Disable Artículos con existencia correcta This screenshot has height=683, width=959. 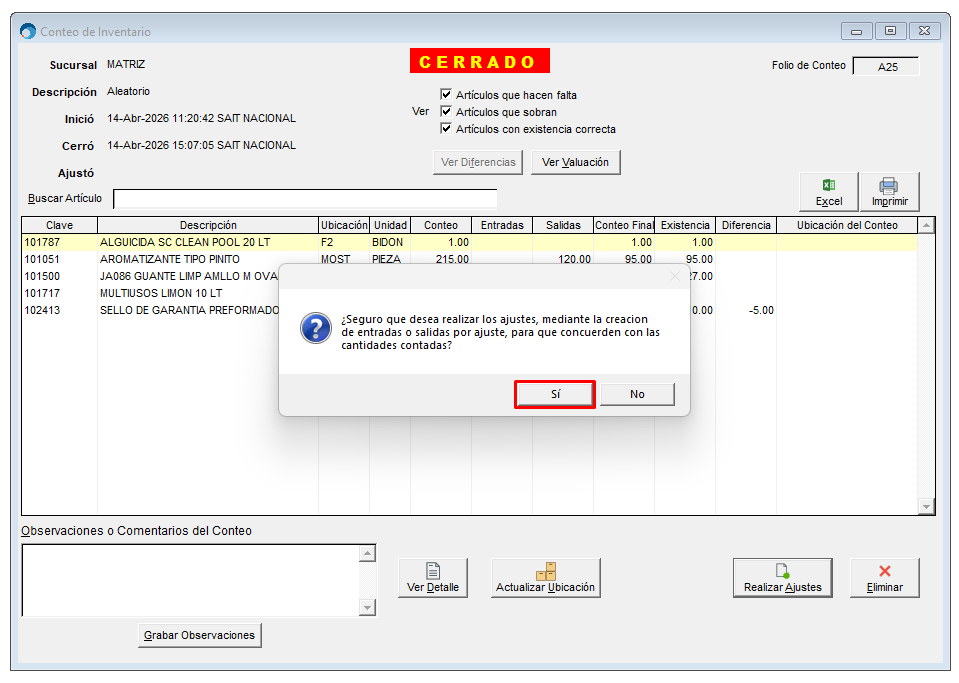pyautogui.click(x=446, y=129)
